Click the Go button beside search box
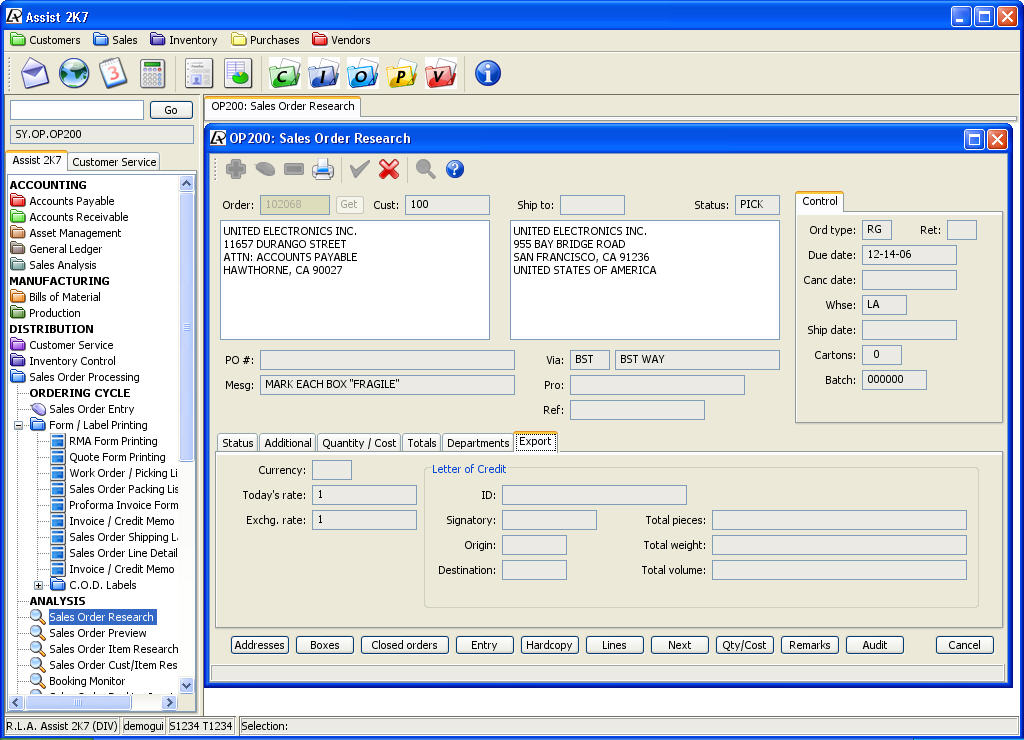The image size is (1024, 740). pos(171,110)
